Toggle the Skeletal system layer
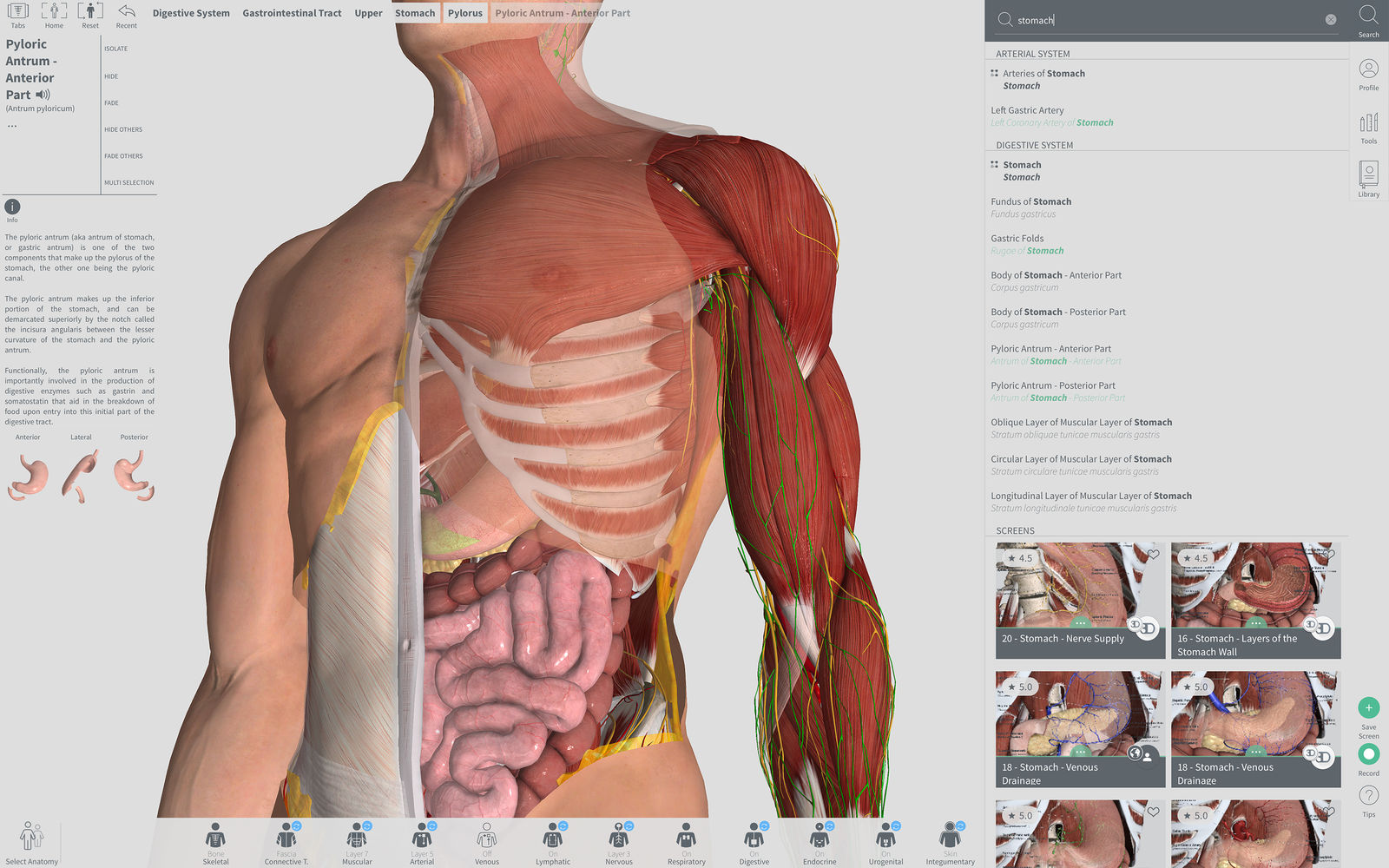1389x868 pixels. pyautogui.click(x=215, y=840)
